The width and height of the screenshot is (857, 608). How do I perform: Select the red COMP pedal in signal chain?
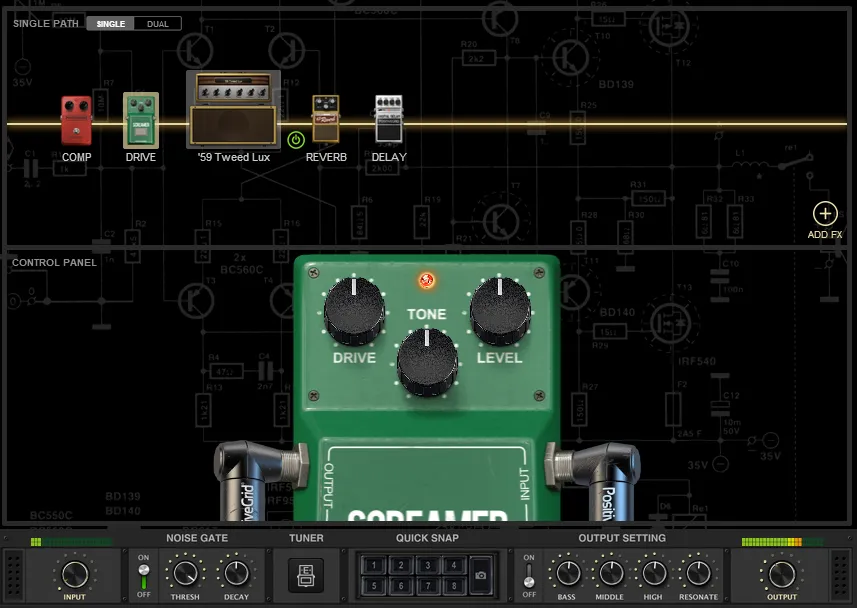(76, 121)
